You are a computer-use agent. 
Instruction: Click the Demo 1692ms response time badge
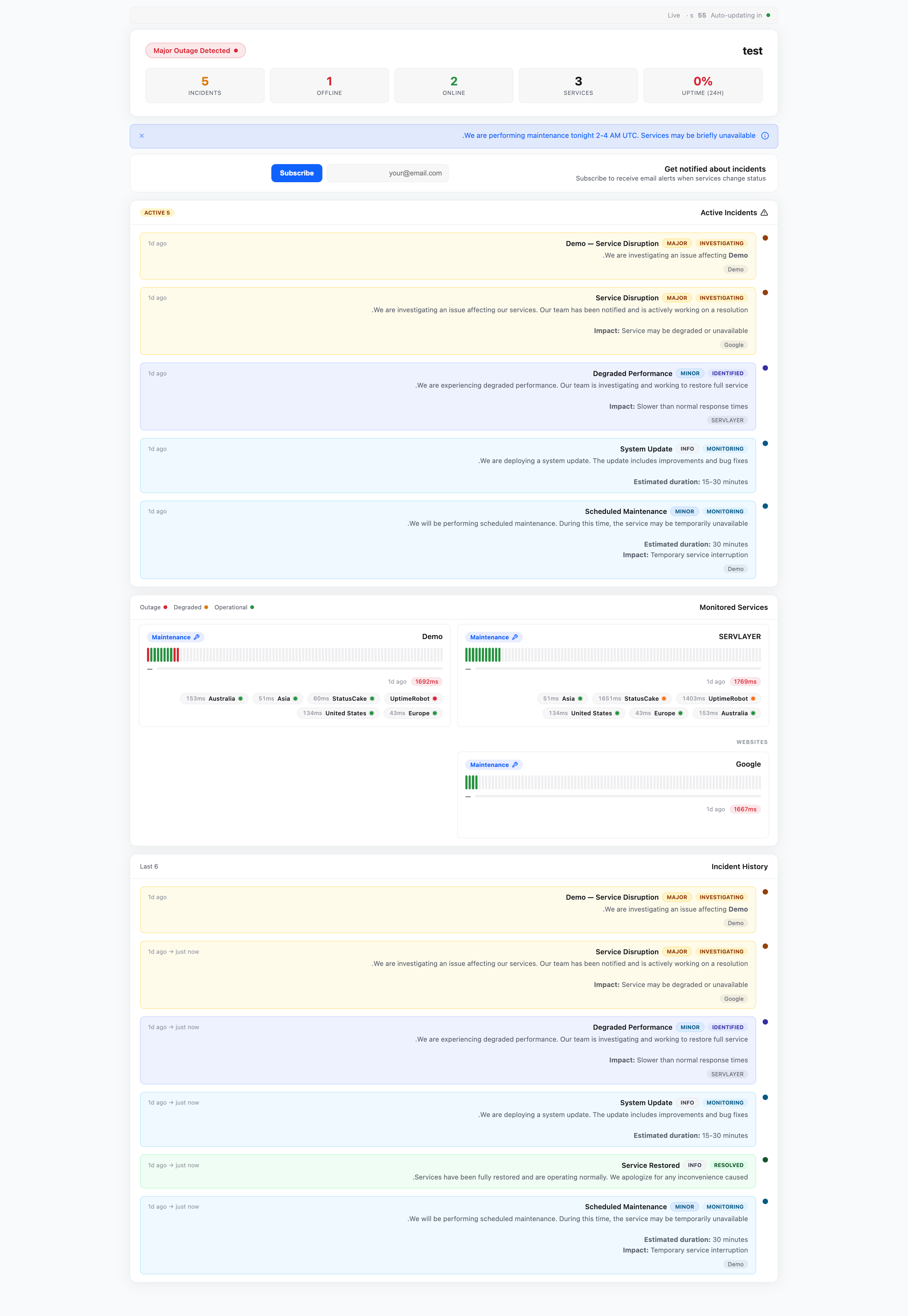pos(427,682)
